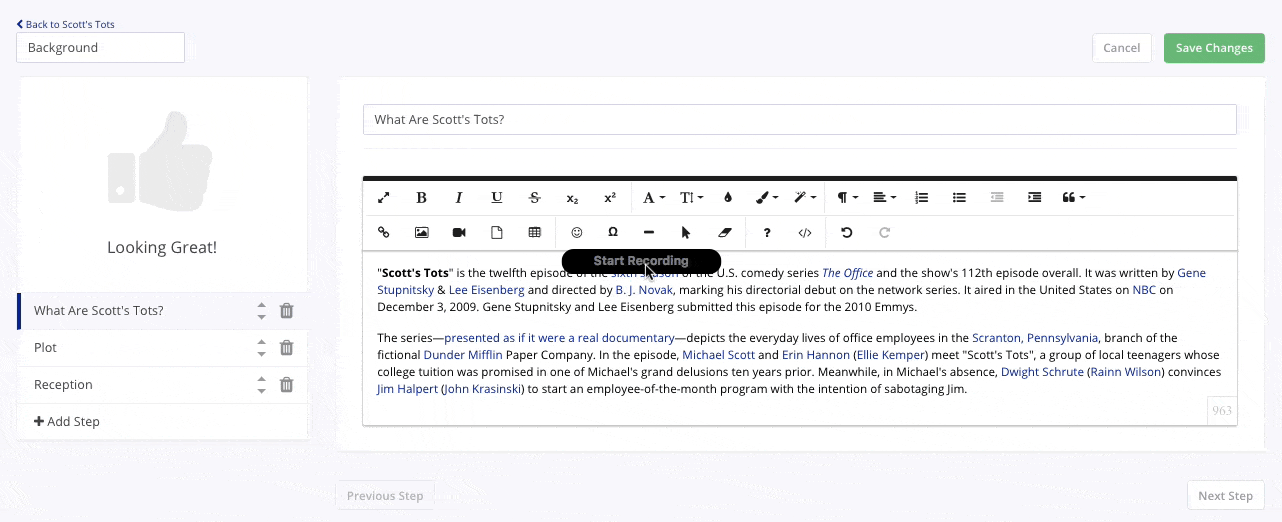Viewport: 1282px width, 522px height.
Task: Open the text alignment dropdown
Action: (x=884, y=198)
